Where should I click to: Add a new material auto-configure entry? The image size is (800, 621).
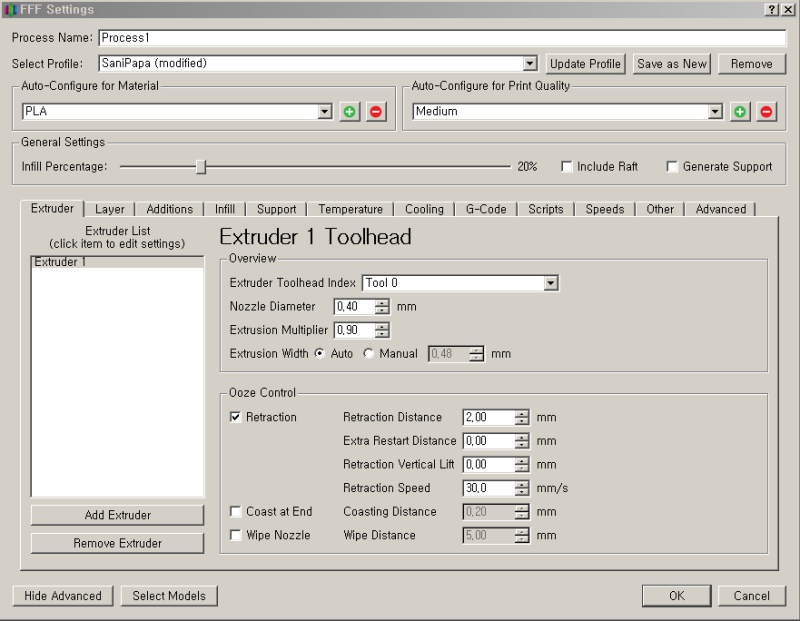[349, 112]
